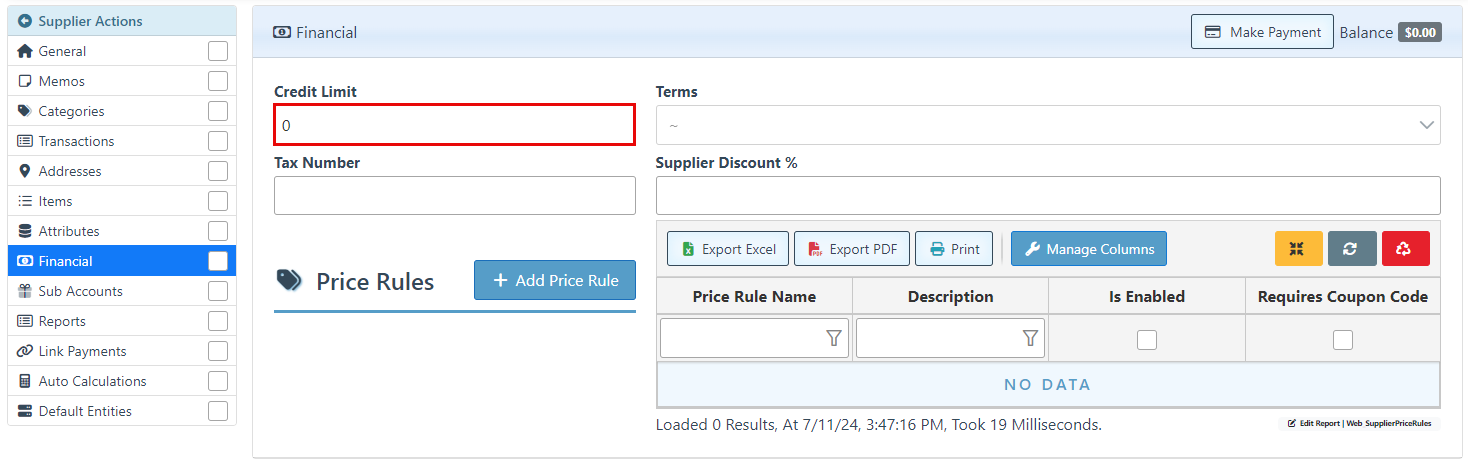Click the gray refresh icon button
The width and height of the screenshot is (1468, 468).
[x=1352, y=249]
